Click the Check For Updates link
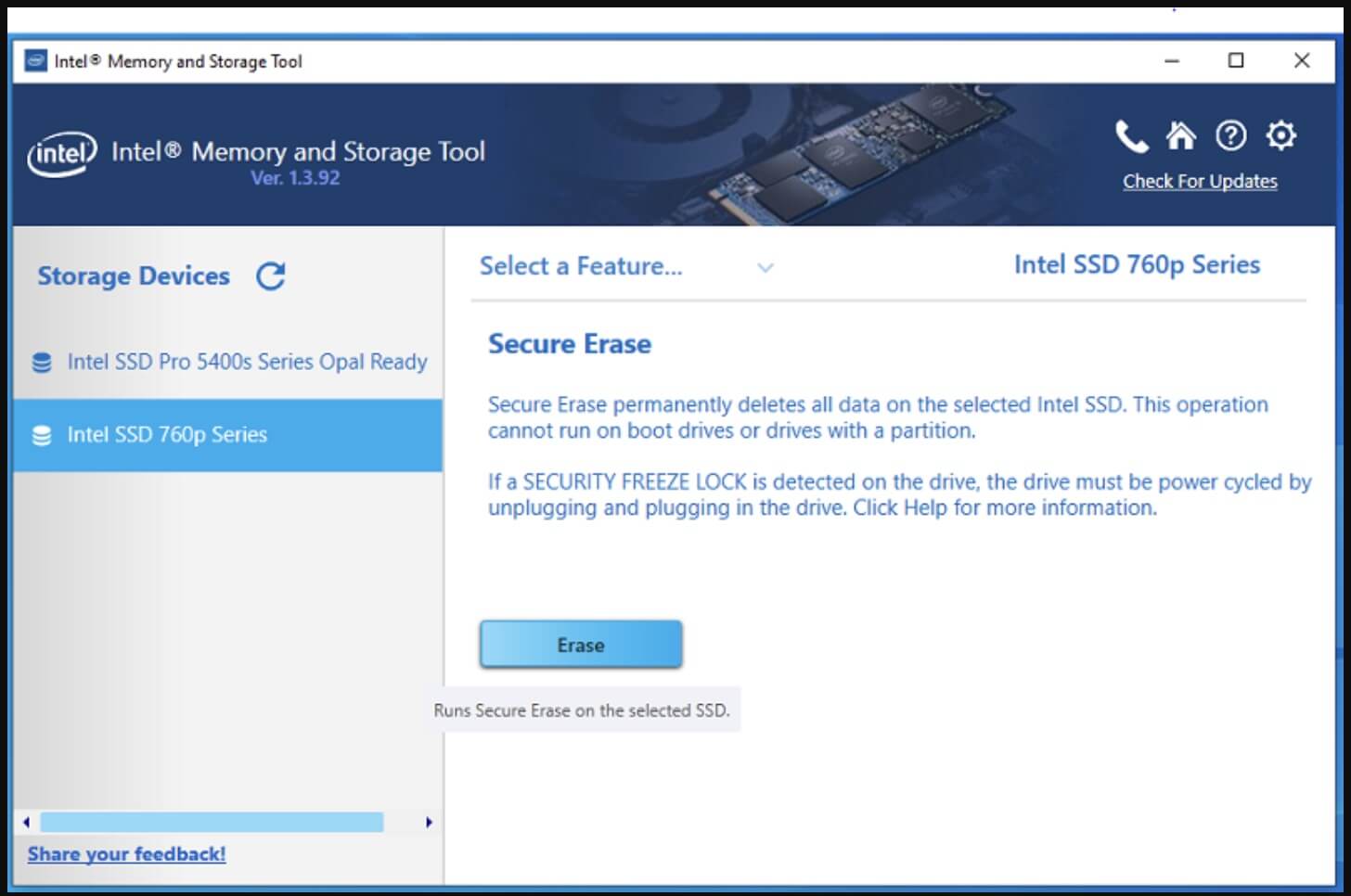The height and width of the screenshot is (896, 1351). click(1199, 182)
